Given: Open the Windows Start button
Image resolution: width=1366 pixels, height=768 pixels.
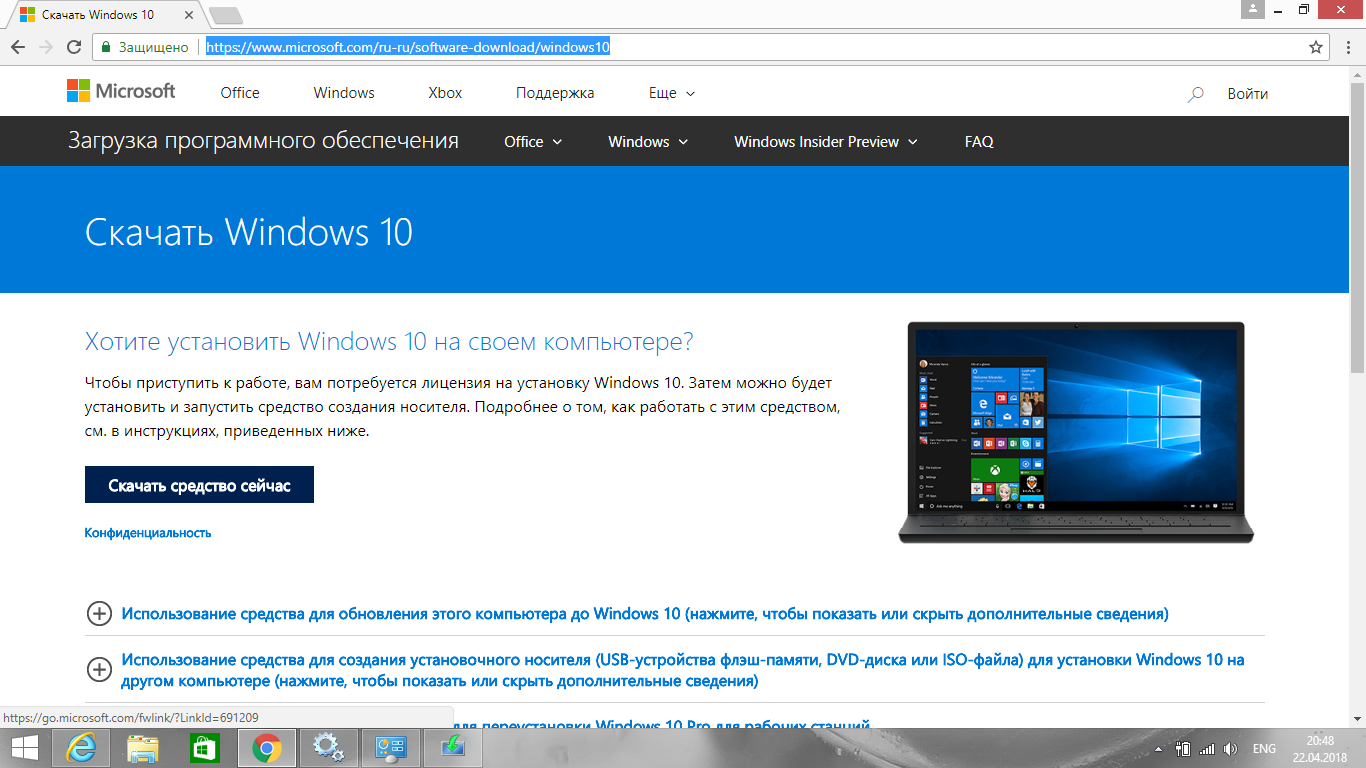Looking at the screenshot, I should 25,748.
